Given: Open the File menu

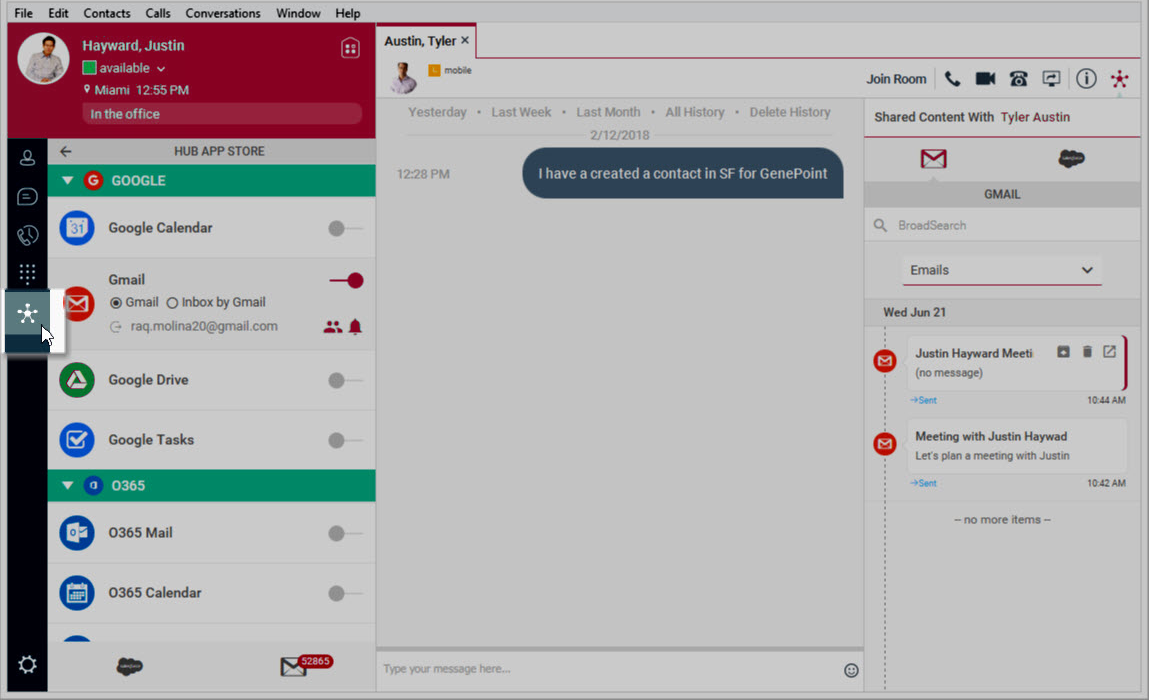Looking at the screenshot, I should pos(23,13).
